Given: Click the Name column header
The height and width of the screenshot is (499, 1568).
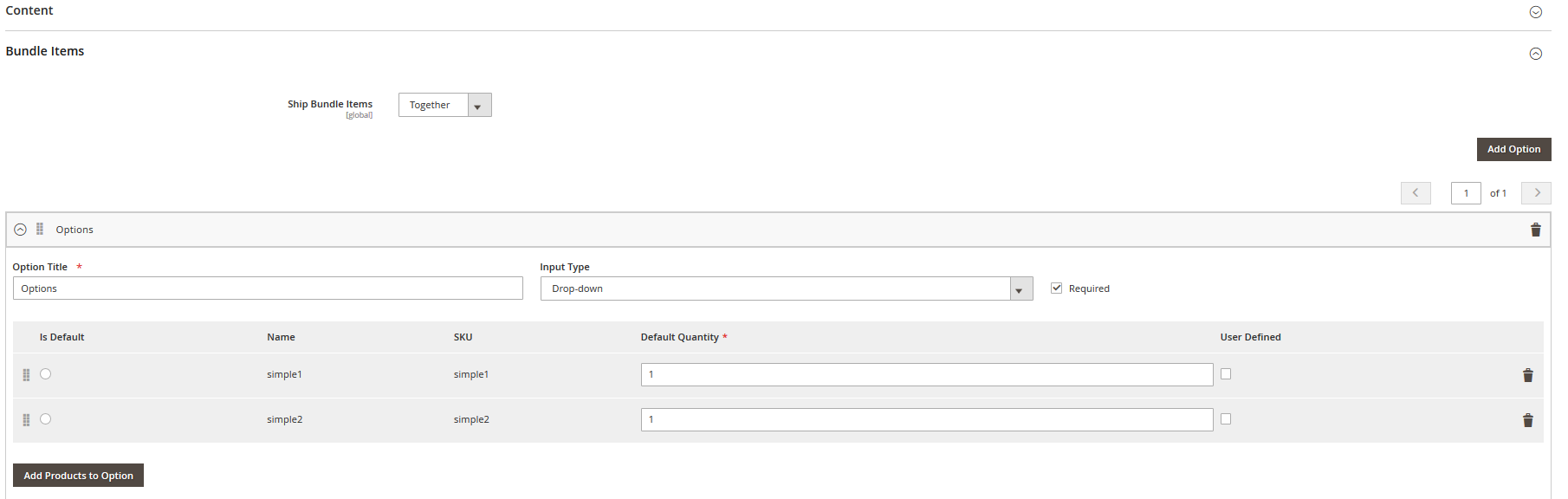Looking at the screenshot, I should [x=281, y=337].
